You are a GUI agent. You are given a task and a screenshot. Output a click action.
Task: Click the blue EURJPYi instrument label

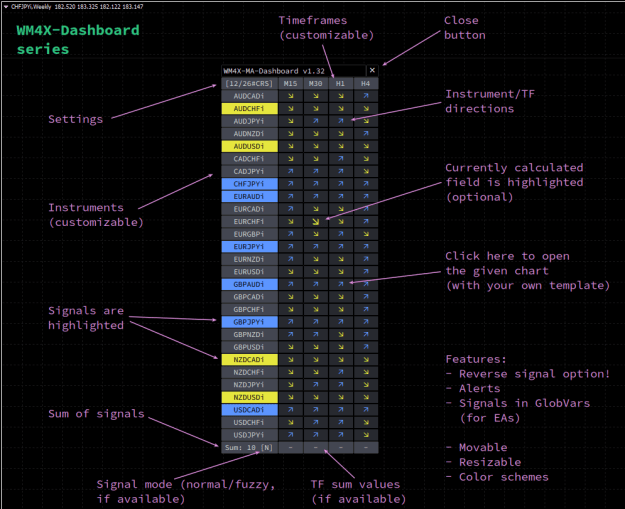(250, 247)
